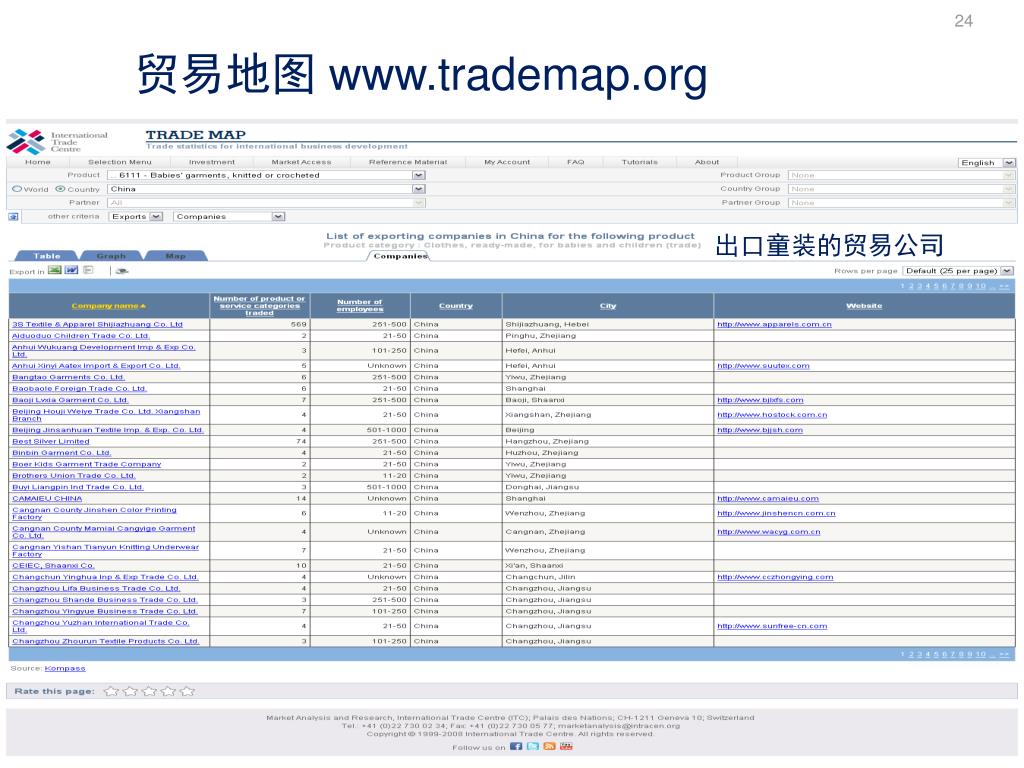The width and height of the screenshot is (1024, 768).
Task: Sort by City column header
Action: click(608, 306)
